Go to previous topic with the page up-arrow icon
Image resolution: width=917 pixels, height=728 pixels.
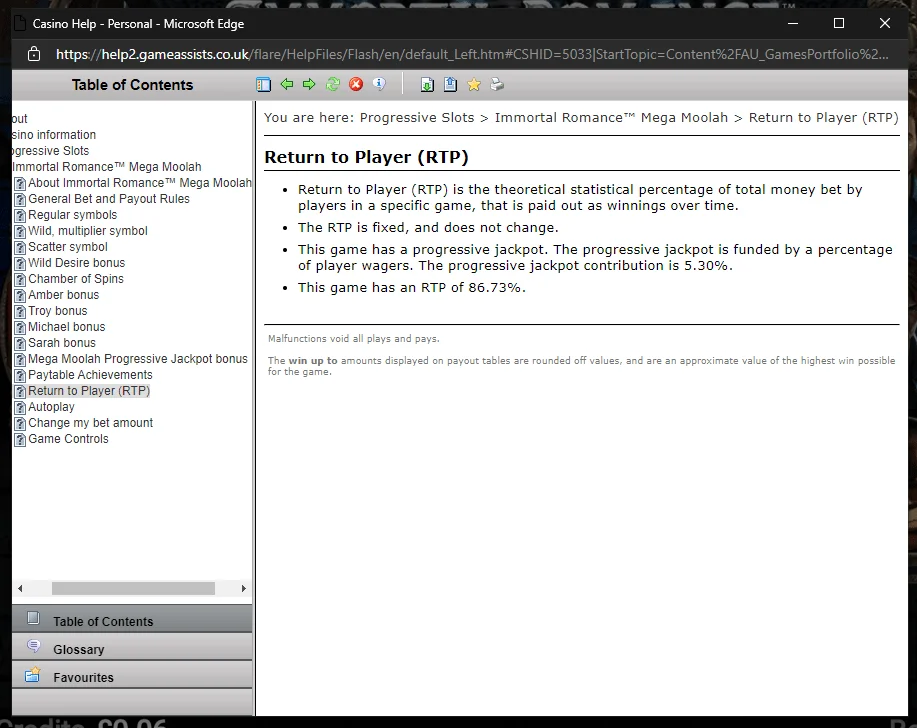[450, 85]
